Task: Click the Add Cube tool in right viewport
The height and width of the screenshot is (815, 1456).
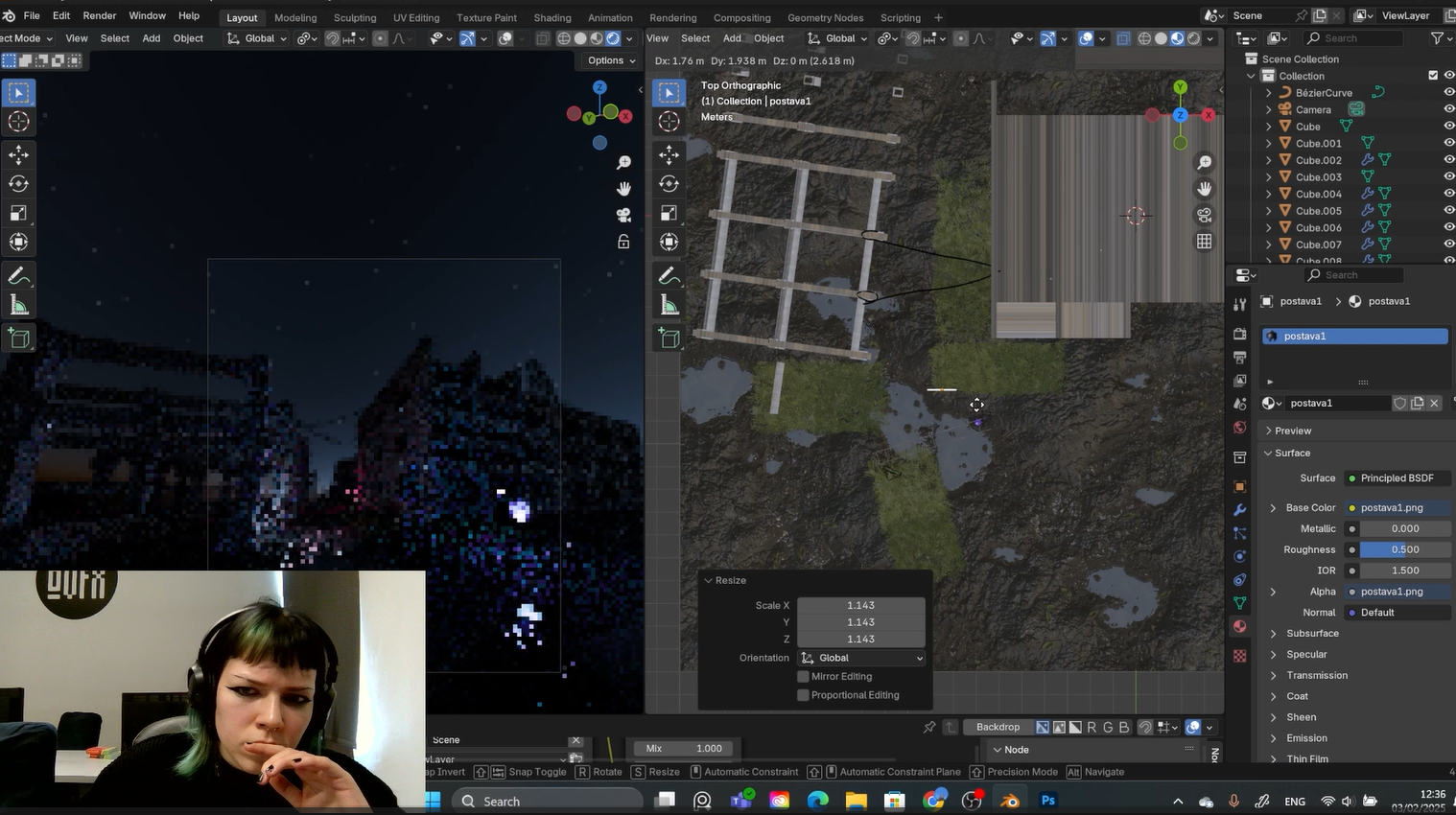Action: 669,338
